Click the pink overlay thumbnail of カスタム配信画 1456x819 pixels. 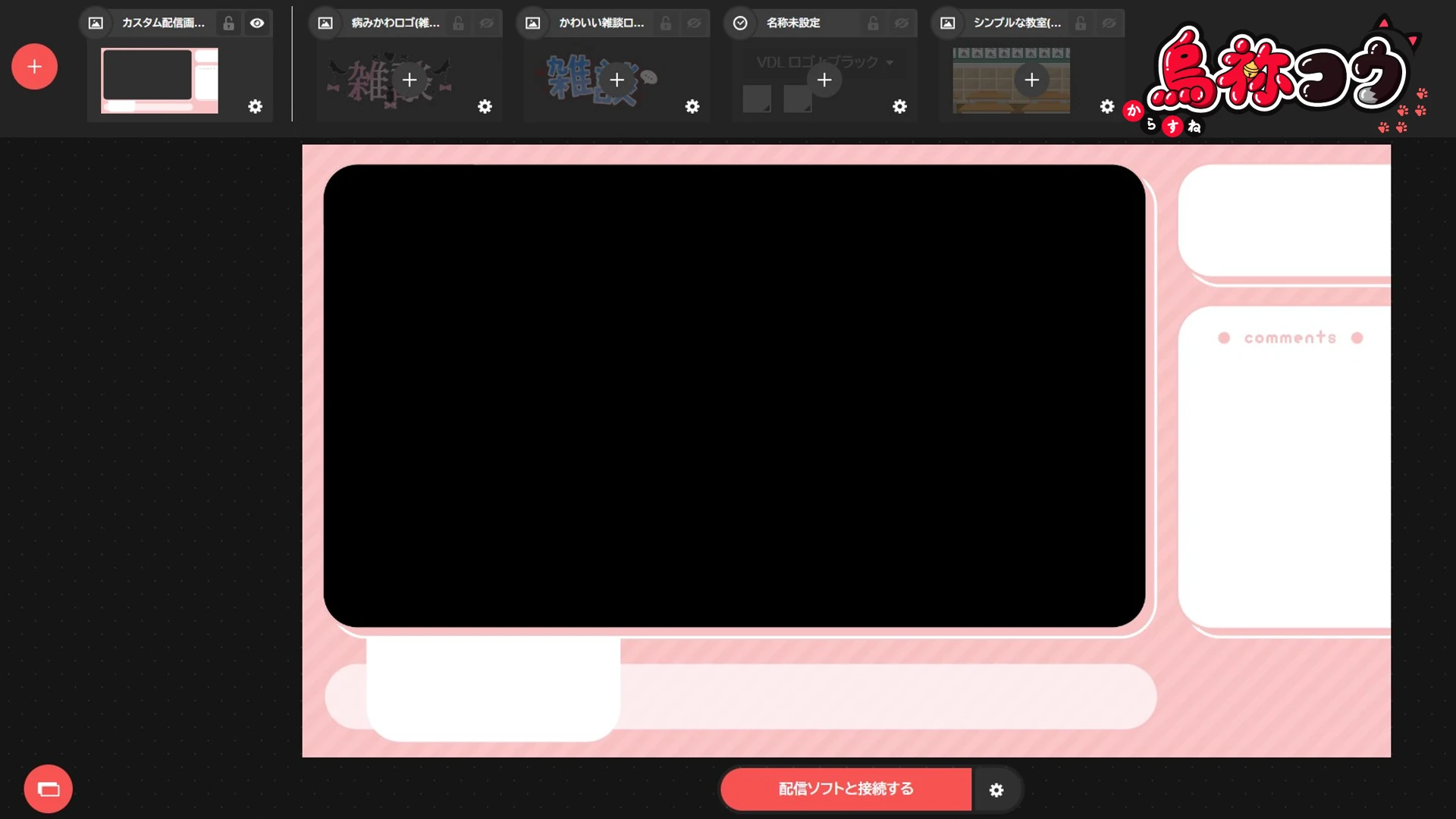point(159,80)
